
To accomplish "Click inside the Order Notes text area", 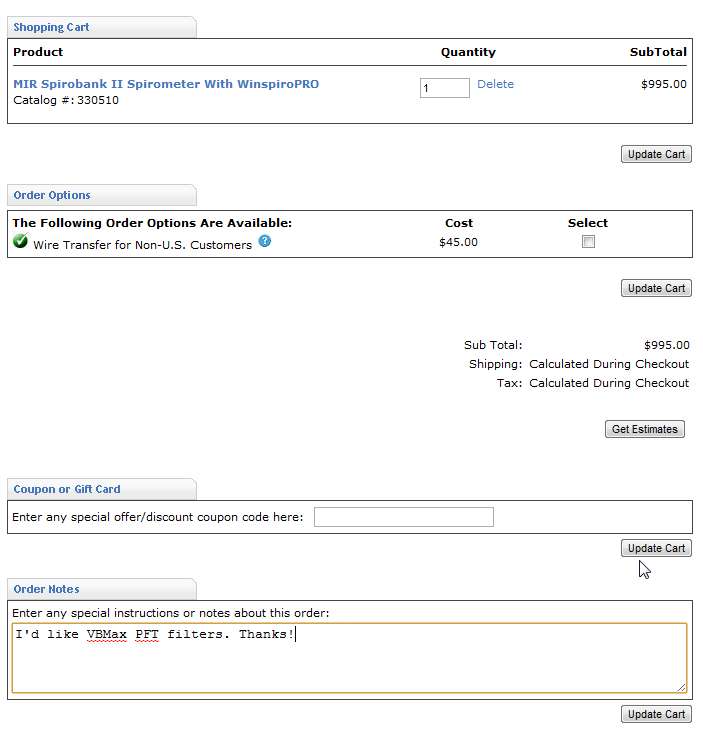I will click(349, 665).
